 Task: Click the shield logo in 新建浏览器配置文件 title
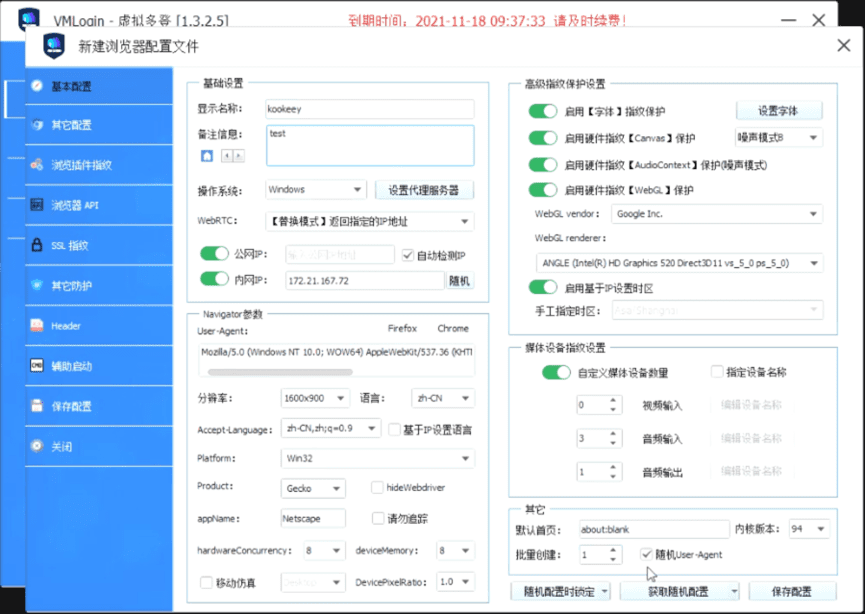tap(54, 46)
